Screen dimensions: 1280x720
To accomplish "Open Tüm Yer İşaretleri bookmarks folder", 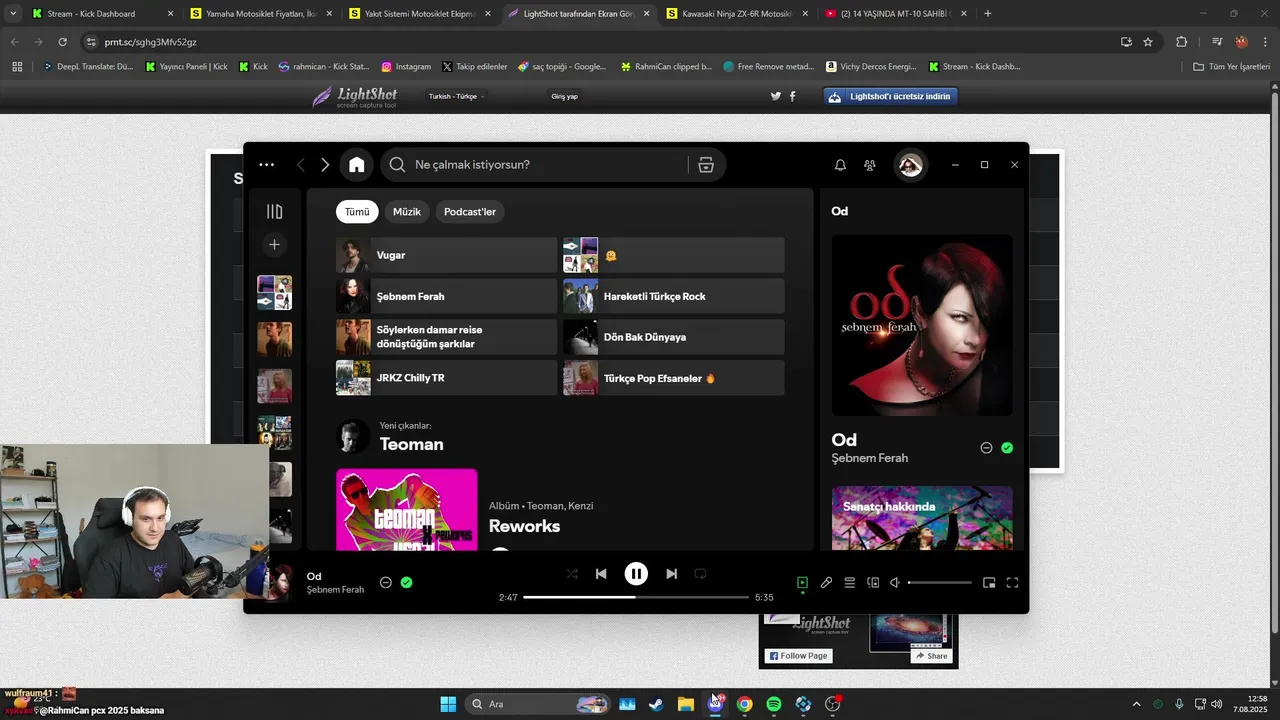I will (x=1231, y=66).
